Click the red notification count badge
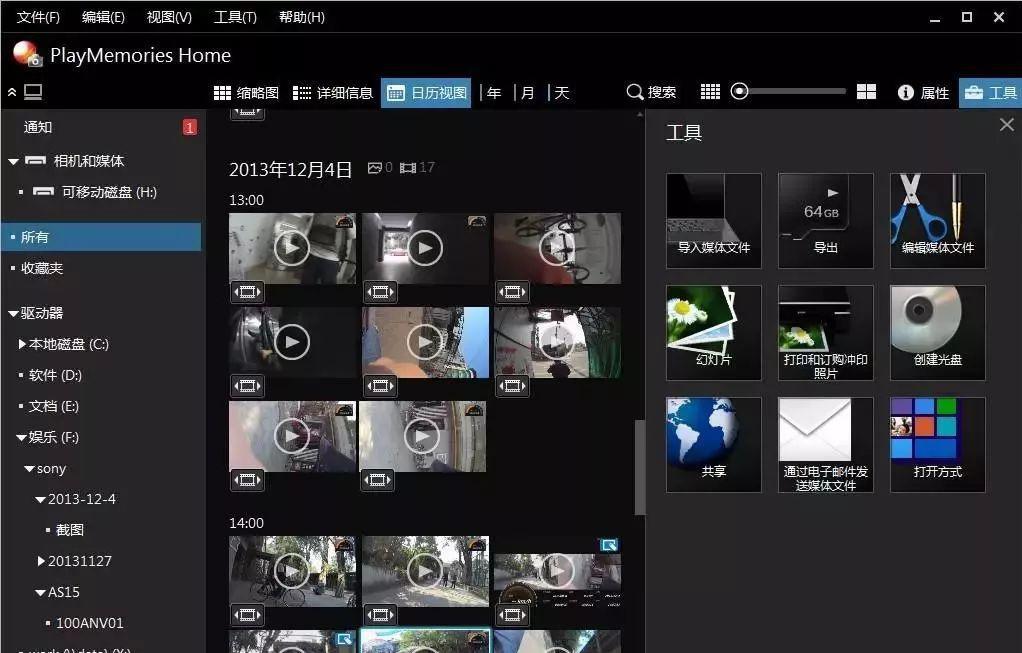The height and width of the screenshot is (653, 1022). (190, 127)
